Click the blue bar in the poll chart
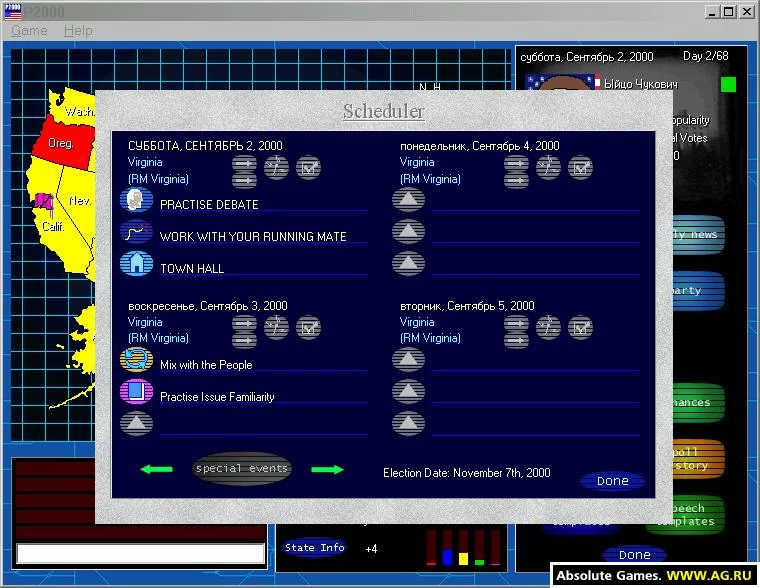The height and width of the screenshot is (588, 760). pyautogui.click(x=447, y=556)
